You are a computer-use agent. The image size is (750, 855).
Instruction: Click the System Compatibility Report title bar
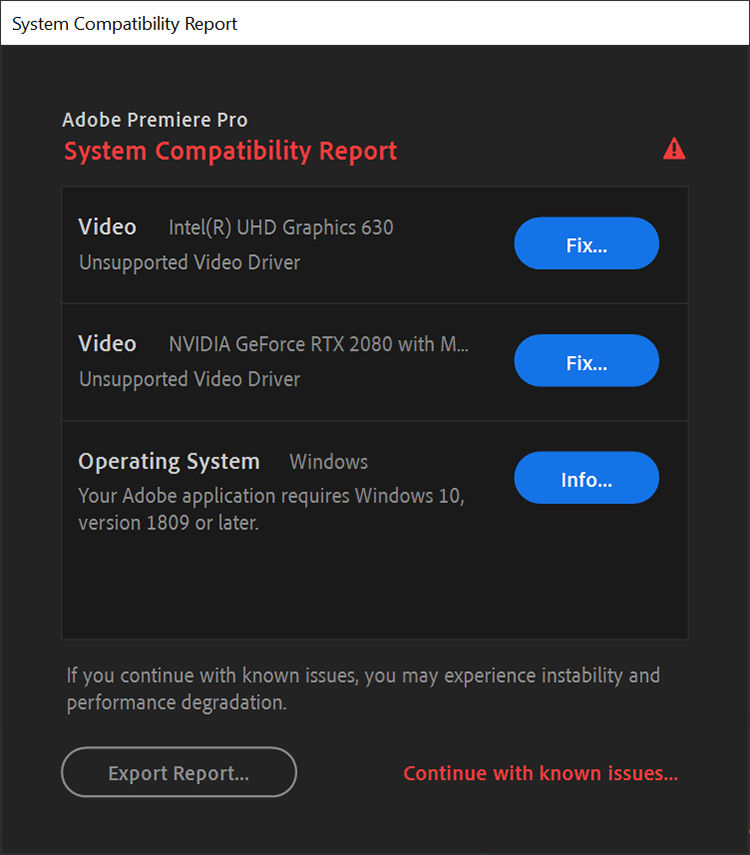(123, 23)
